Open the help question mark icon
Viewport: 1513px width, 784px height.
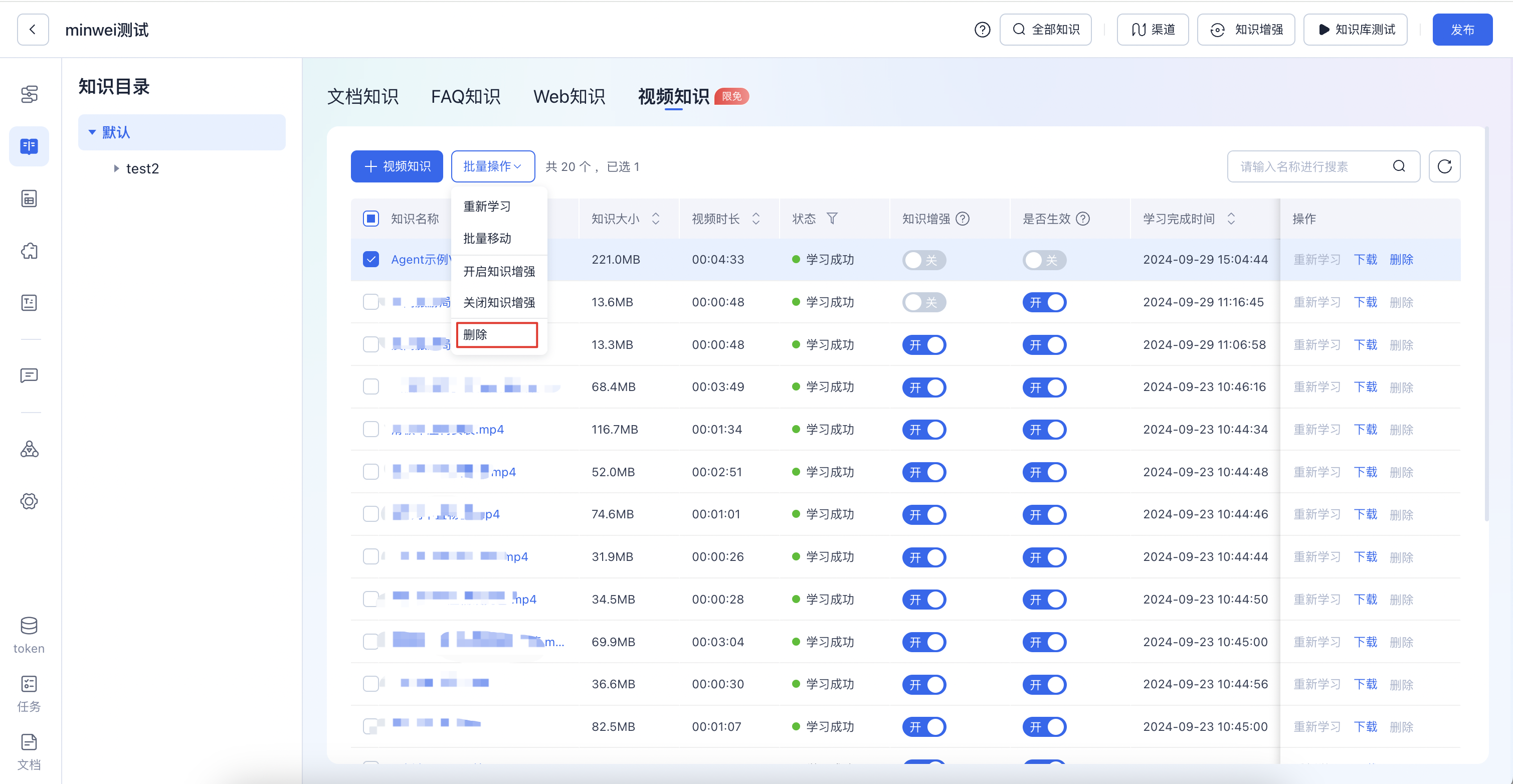tap(982, 30)
